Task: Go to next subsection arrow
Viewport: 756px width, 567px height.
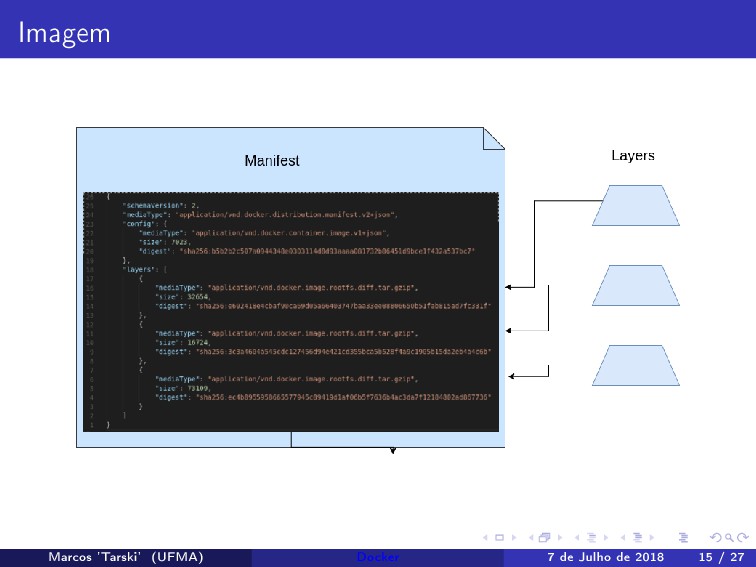Action: coord(606,537)
